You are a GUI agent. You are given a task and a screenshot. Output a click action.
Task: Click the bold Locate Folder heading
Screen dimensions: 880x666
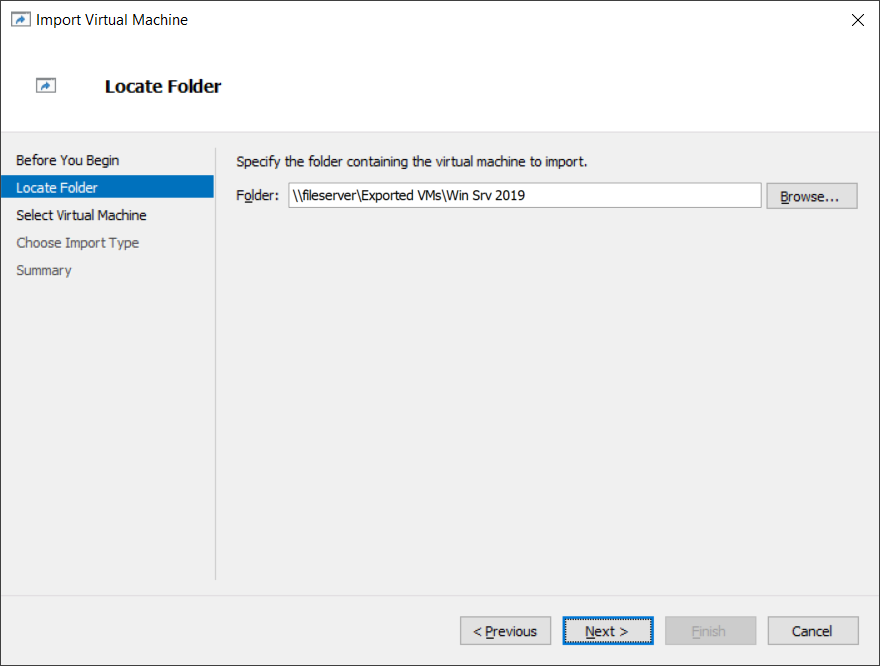point(163,87)
